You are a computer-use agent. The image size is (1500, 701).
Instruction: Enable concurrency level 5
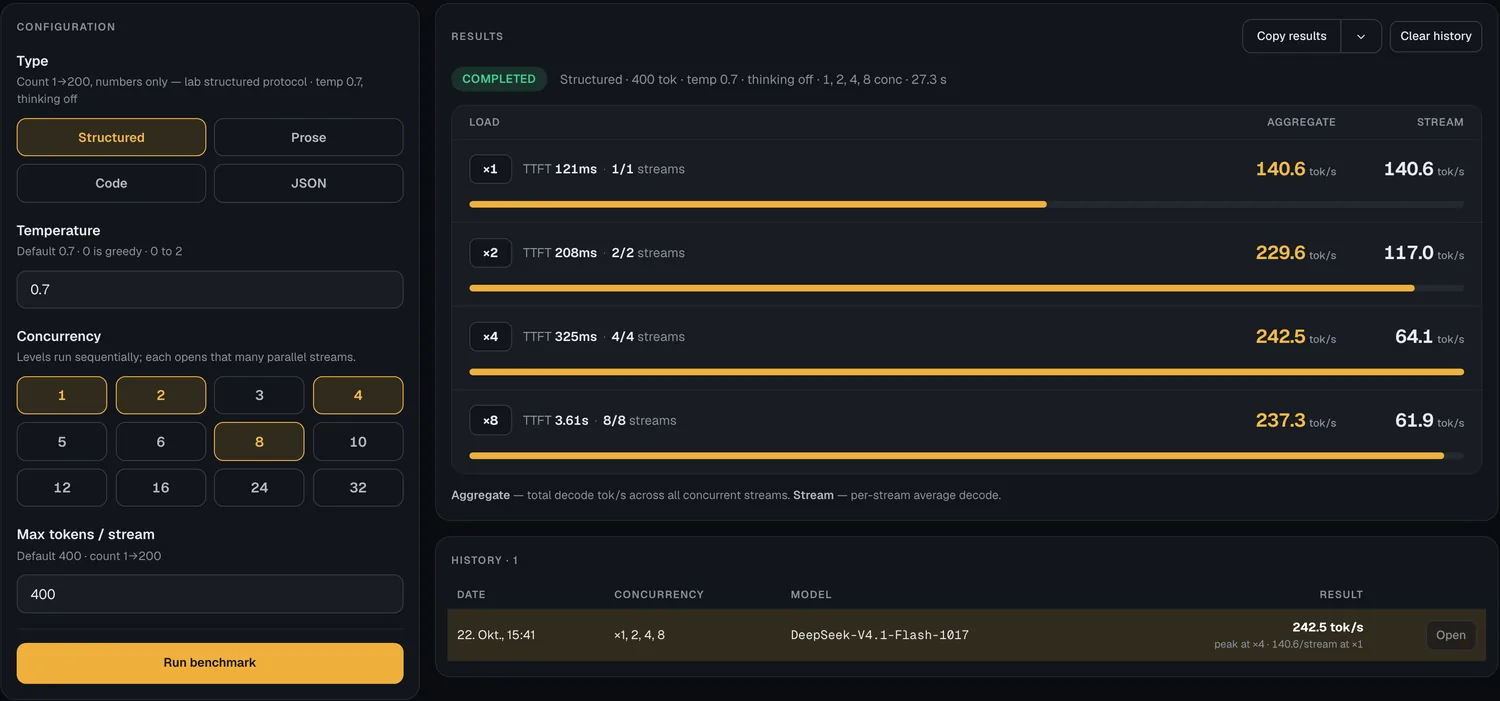coord(62,441)
